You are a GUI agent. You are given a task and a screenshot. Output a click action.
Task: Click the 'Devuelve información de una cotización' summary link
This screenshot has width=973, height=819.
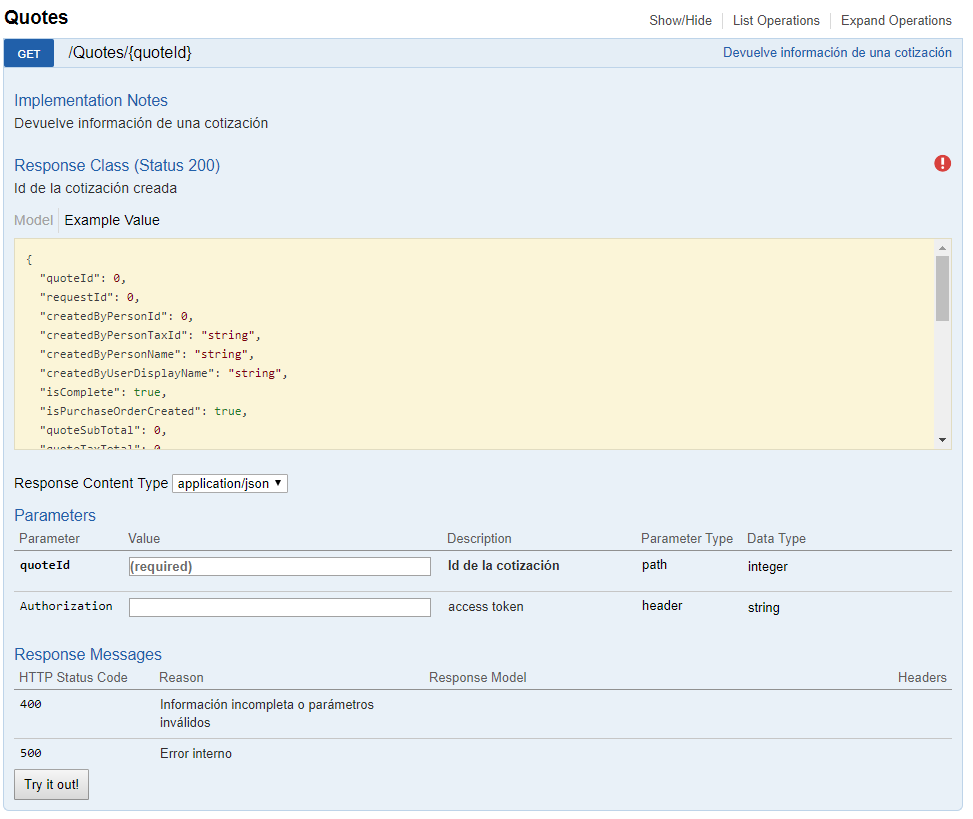837,53
